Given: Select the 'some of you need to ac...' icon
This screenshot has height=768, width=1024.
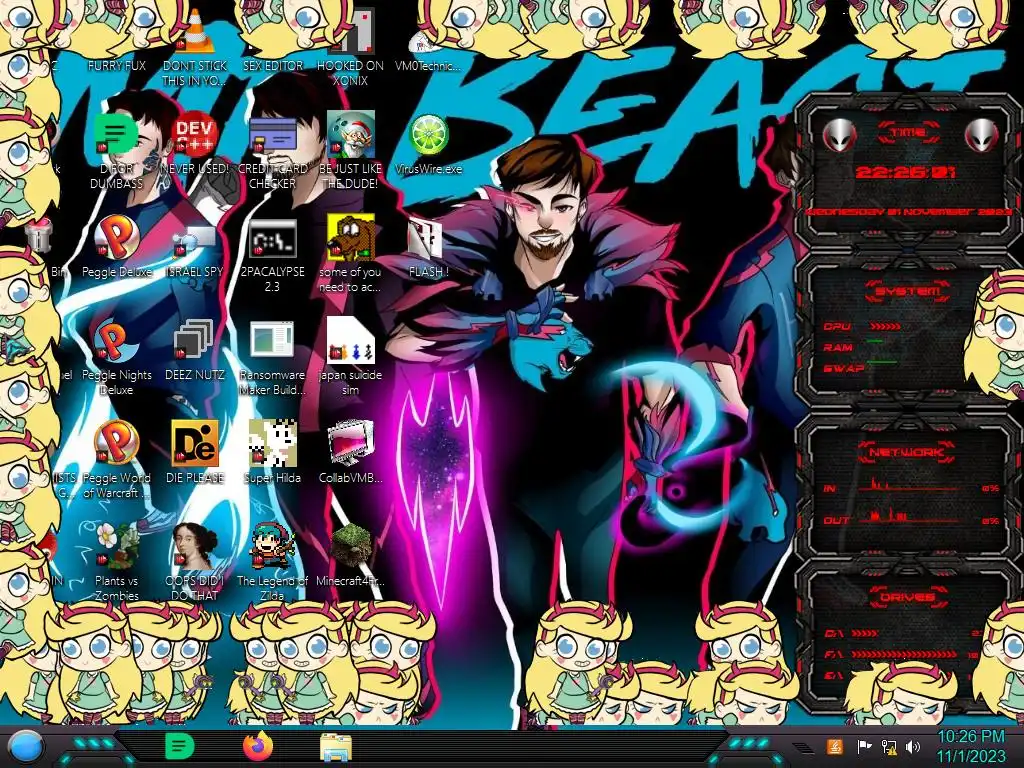Looking at the screenshot, I should coord(351,238).
